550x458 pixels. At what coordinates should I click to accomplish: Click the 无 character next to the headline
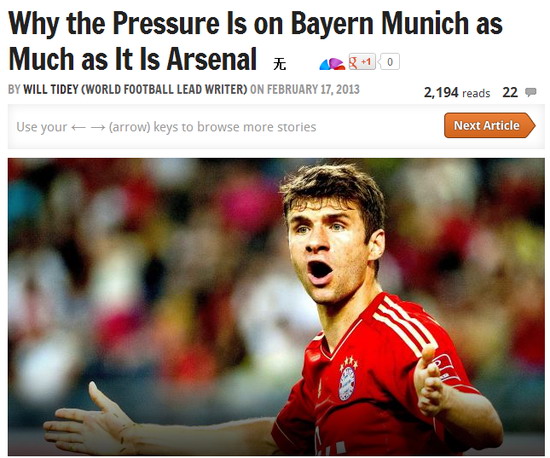coord(280,64)
